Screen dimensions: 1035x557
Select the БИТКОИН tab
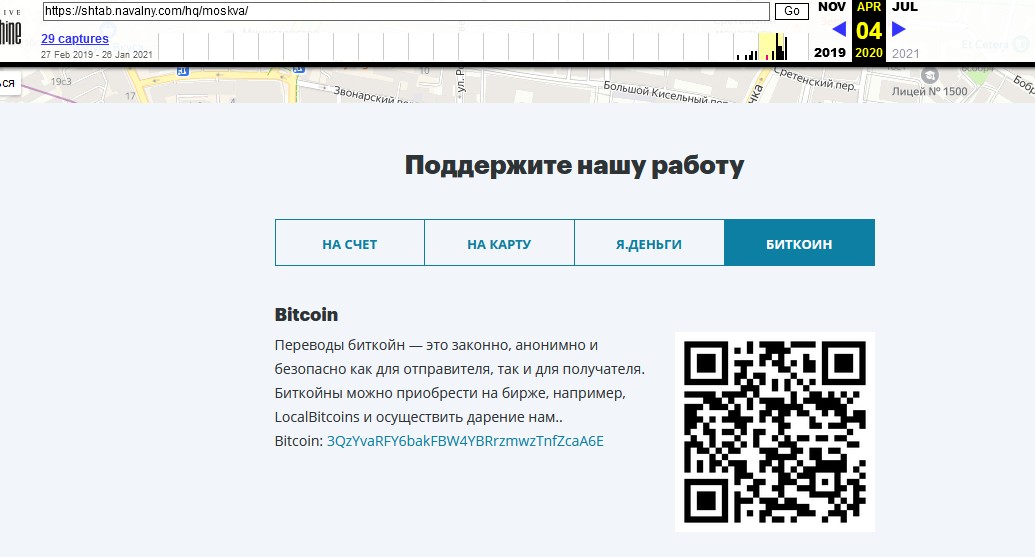point(799,243)
